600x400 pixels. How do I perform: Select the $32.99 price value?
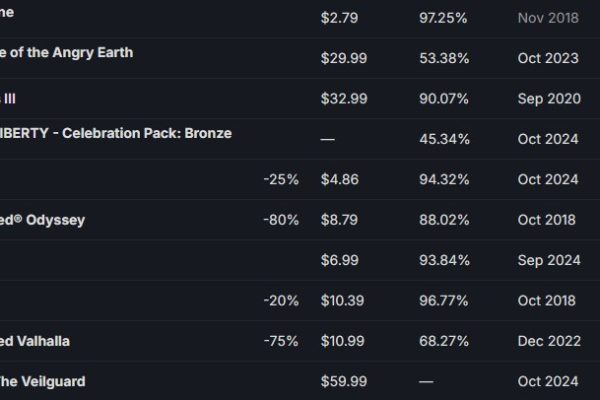pyautogui.click(x=344, y=99)
